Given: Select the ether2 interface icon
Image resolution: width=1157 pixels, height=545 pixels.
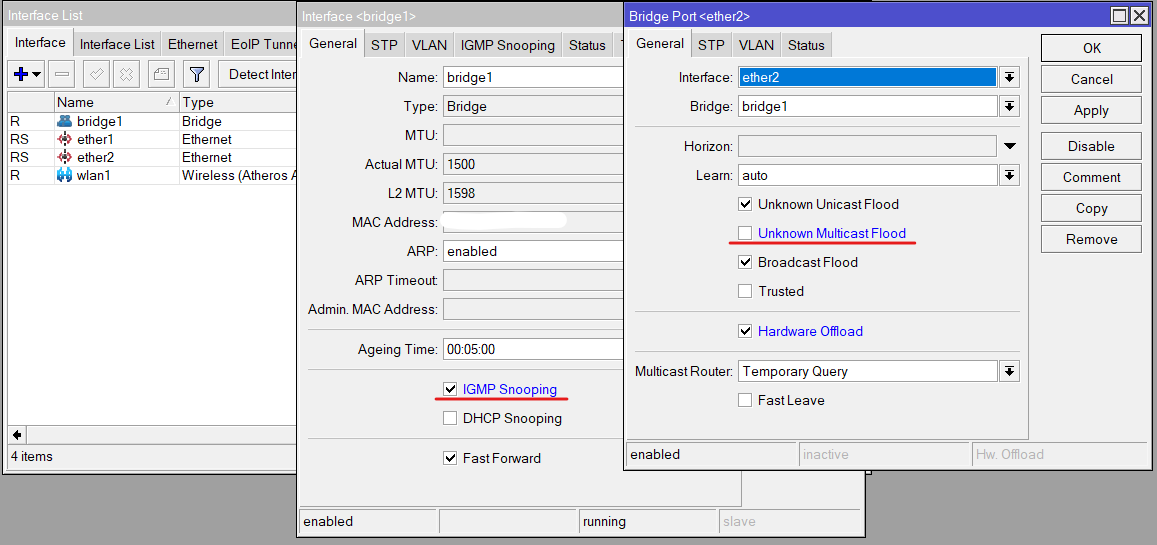Looking at the screenshot, I should (64, 157).
